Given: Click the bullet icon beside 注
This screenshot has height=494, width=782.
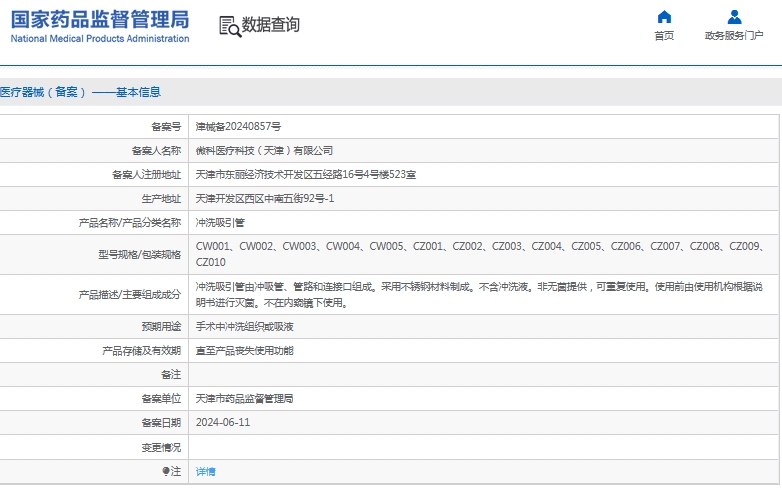Looking at the screenshot, I should coord(166,471).
